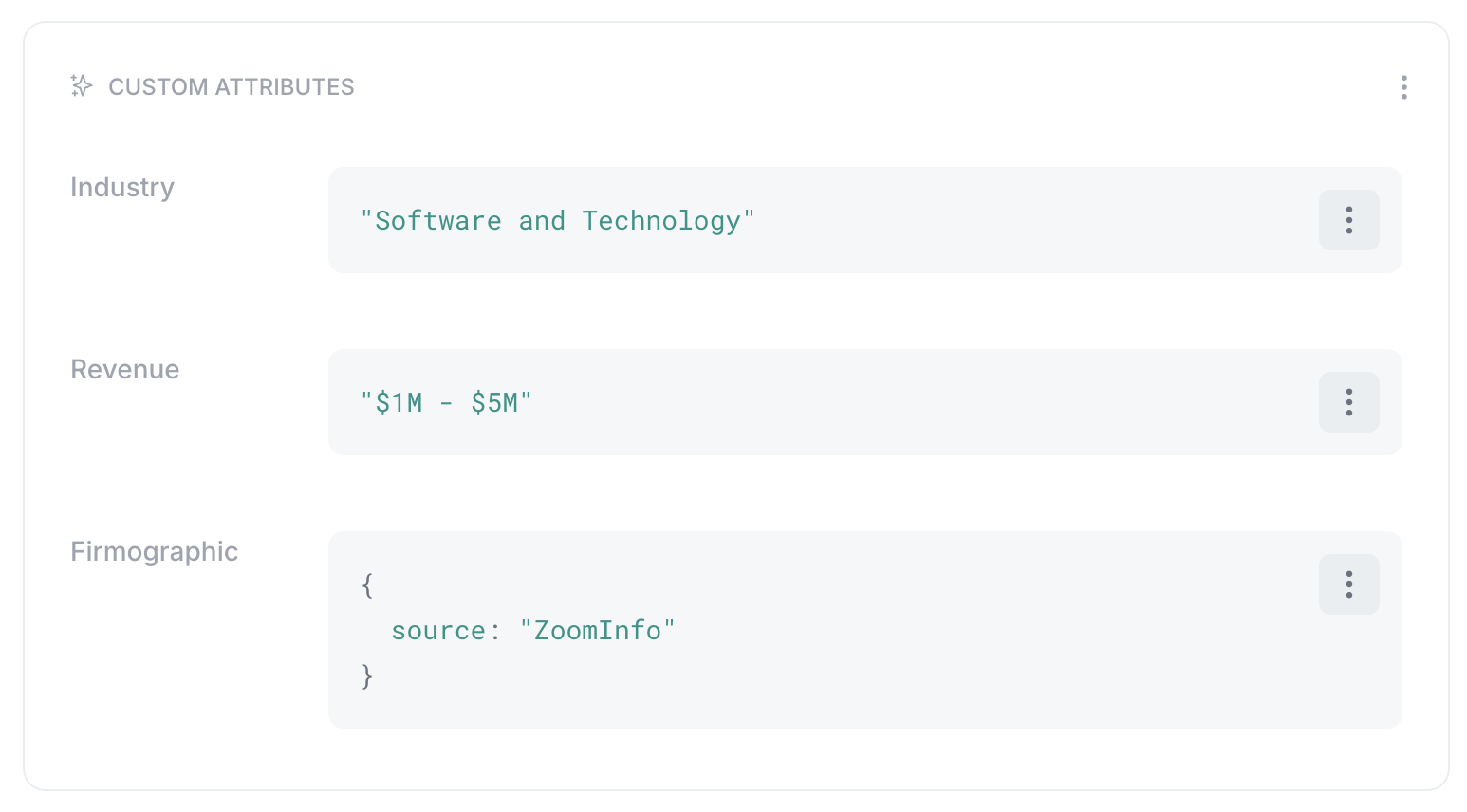Open the Firmographic attribute's three-dot menu

pos(1348,584)
